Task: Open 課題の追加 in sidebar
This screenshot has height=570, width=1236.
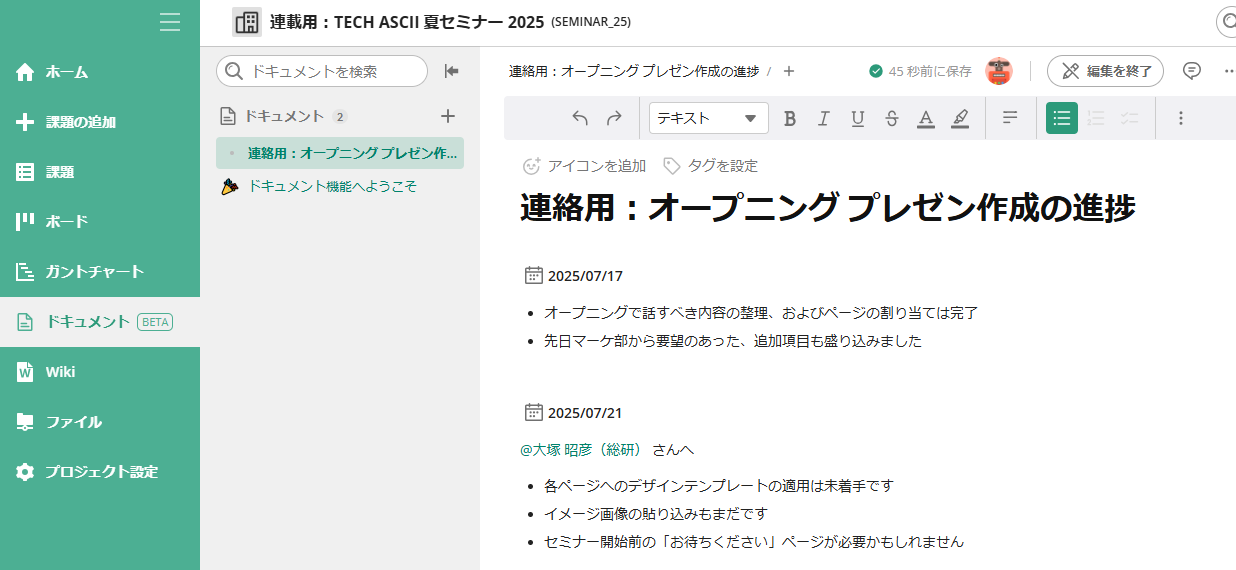Action: click(100, 122)
